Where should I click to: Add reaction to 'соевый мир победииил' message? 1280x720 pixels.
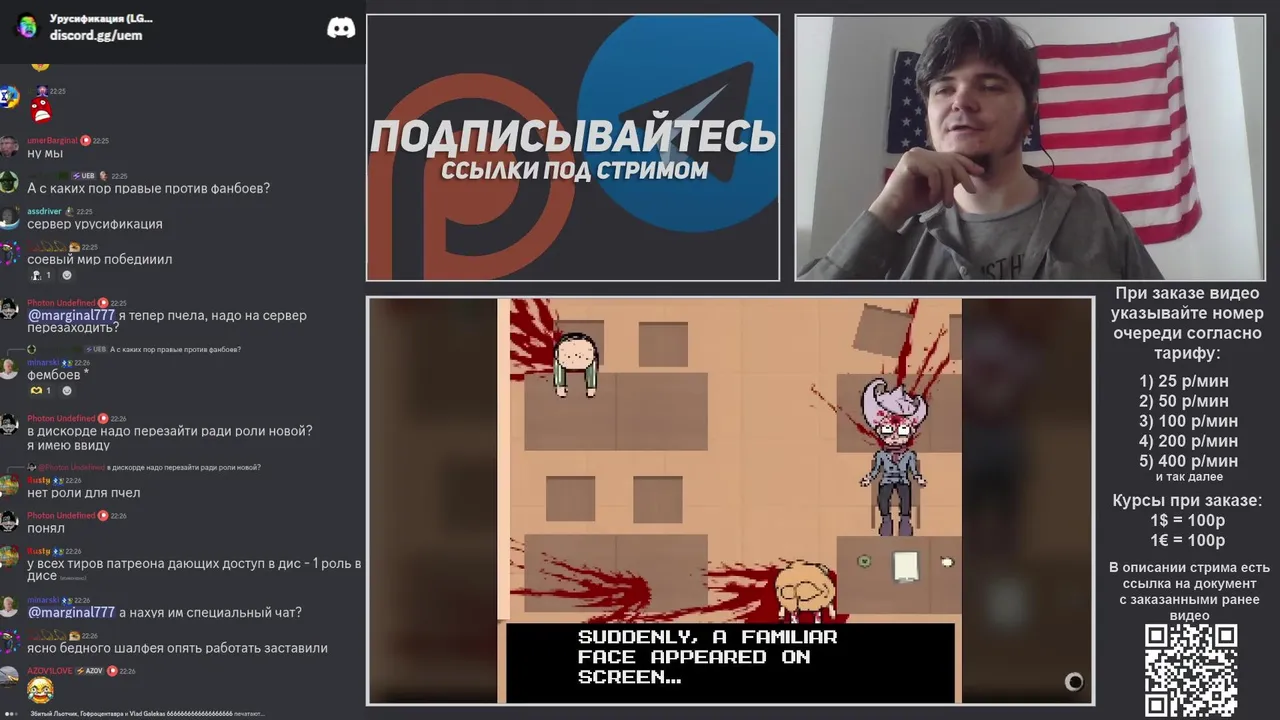67,275
